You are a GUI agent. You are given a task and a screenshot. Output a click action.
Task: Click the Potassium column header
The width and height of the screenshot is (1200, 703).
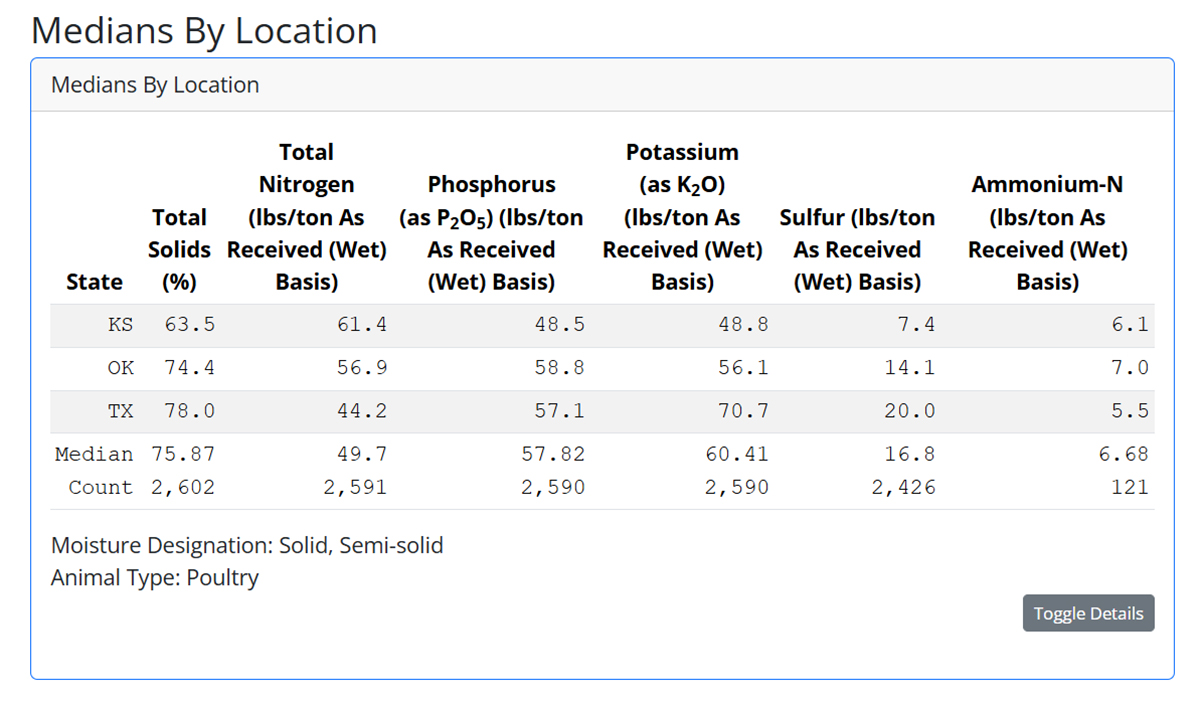682,217
